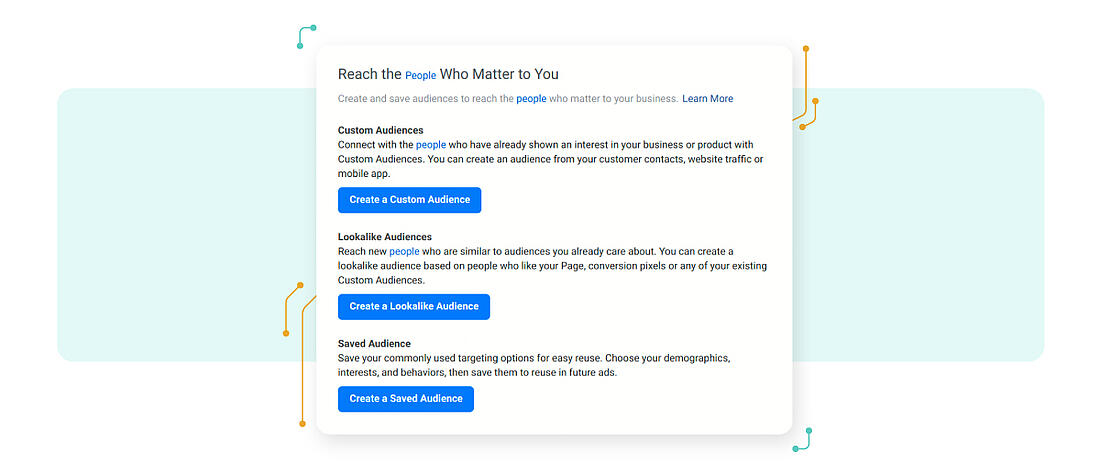Click the text 'interests, and behaviors'
This screenshot has height=475, width=1100.
tap(391, 373)
